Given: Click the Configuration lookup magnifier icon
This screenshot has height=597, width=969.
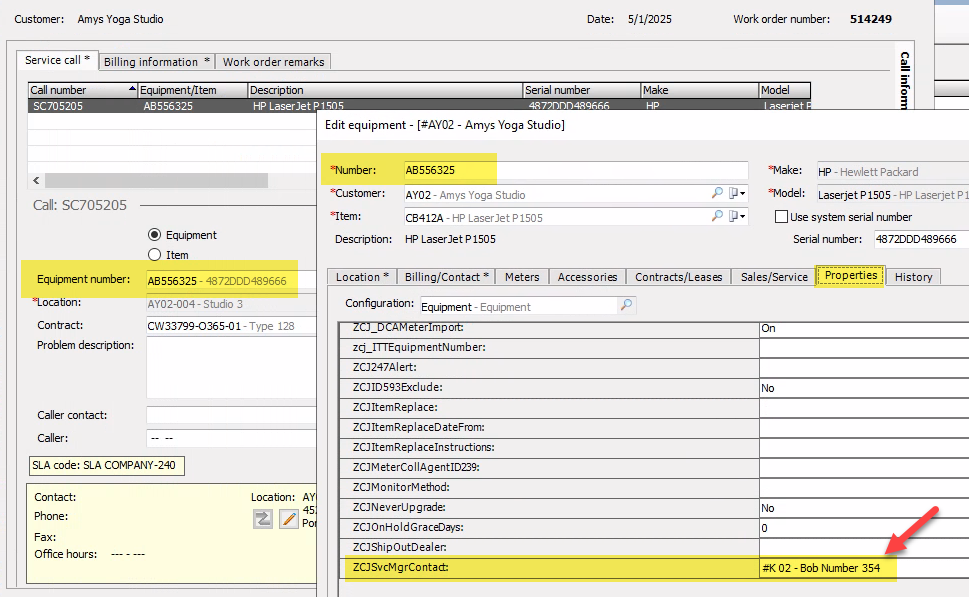Looking at the screenshot, I should [x=627, y=305].
